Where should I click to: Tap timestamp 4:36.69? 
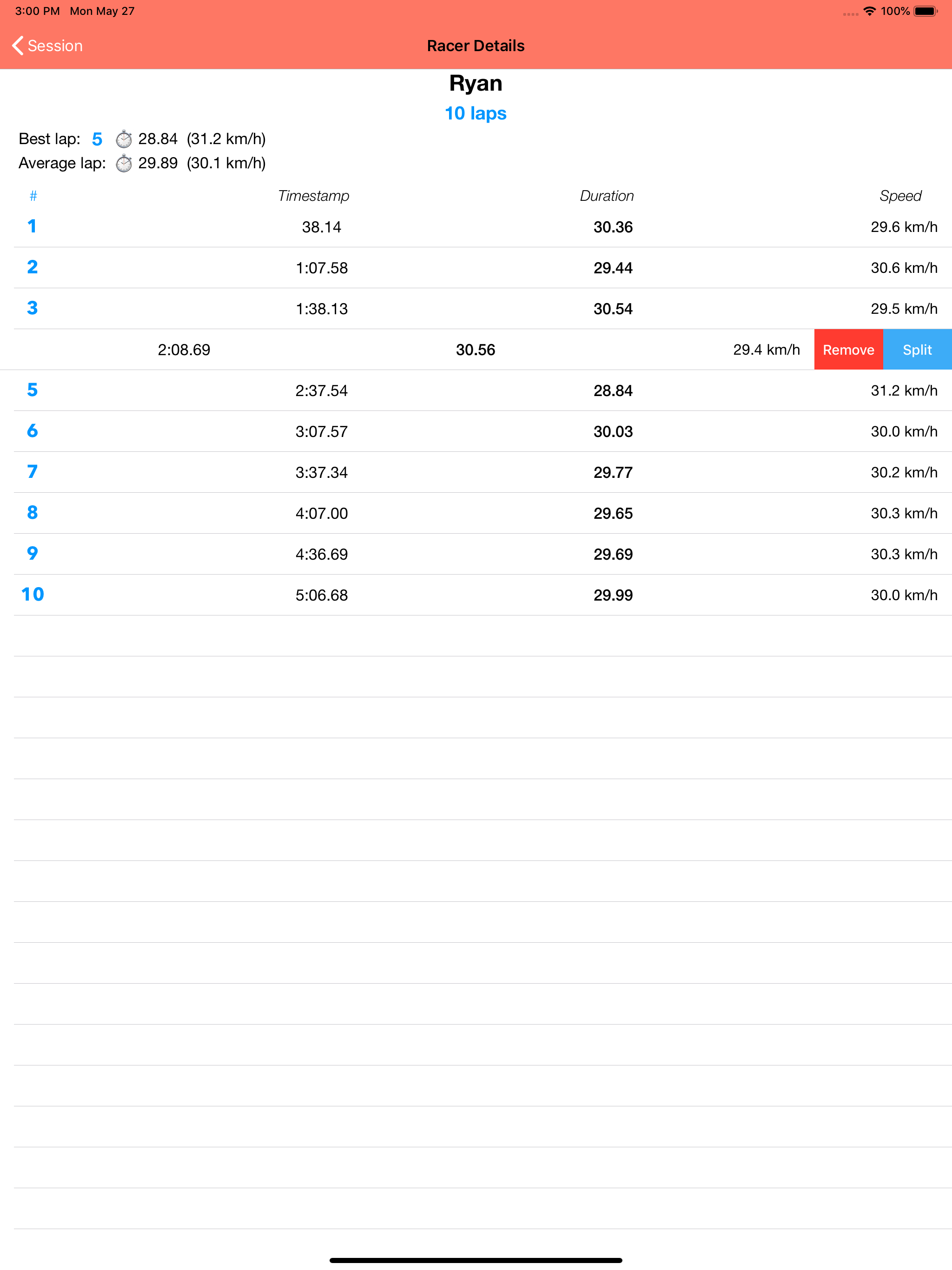(322, 554)
